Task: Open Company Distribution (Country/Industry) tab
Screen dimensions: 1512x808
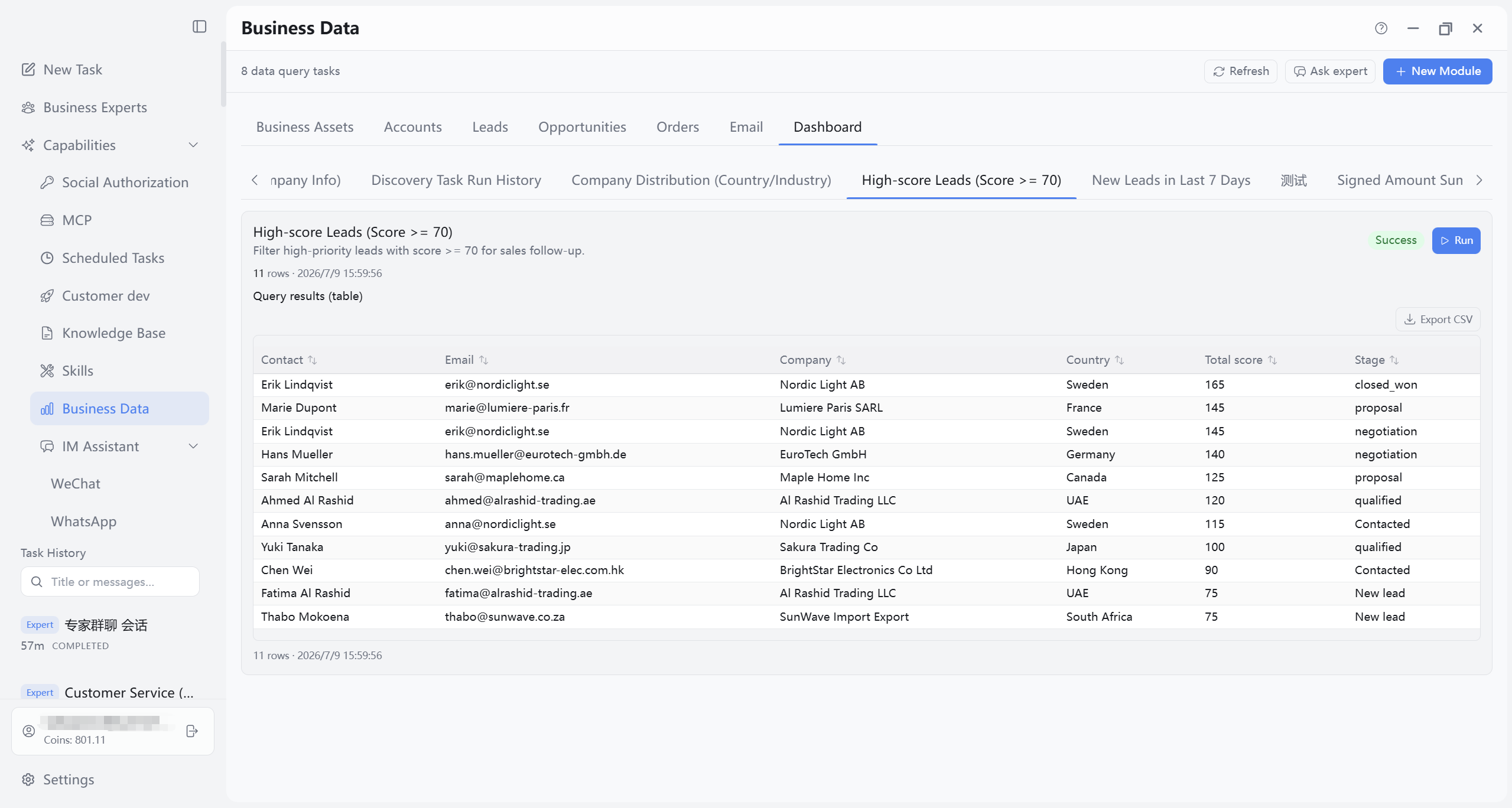Action: tap(701, 180)
